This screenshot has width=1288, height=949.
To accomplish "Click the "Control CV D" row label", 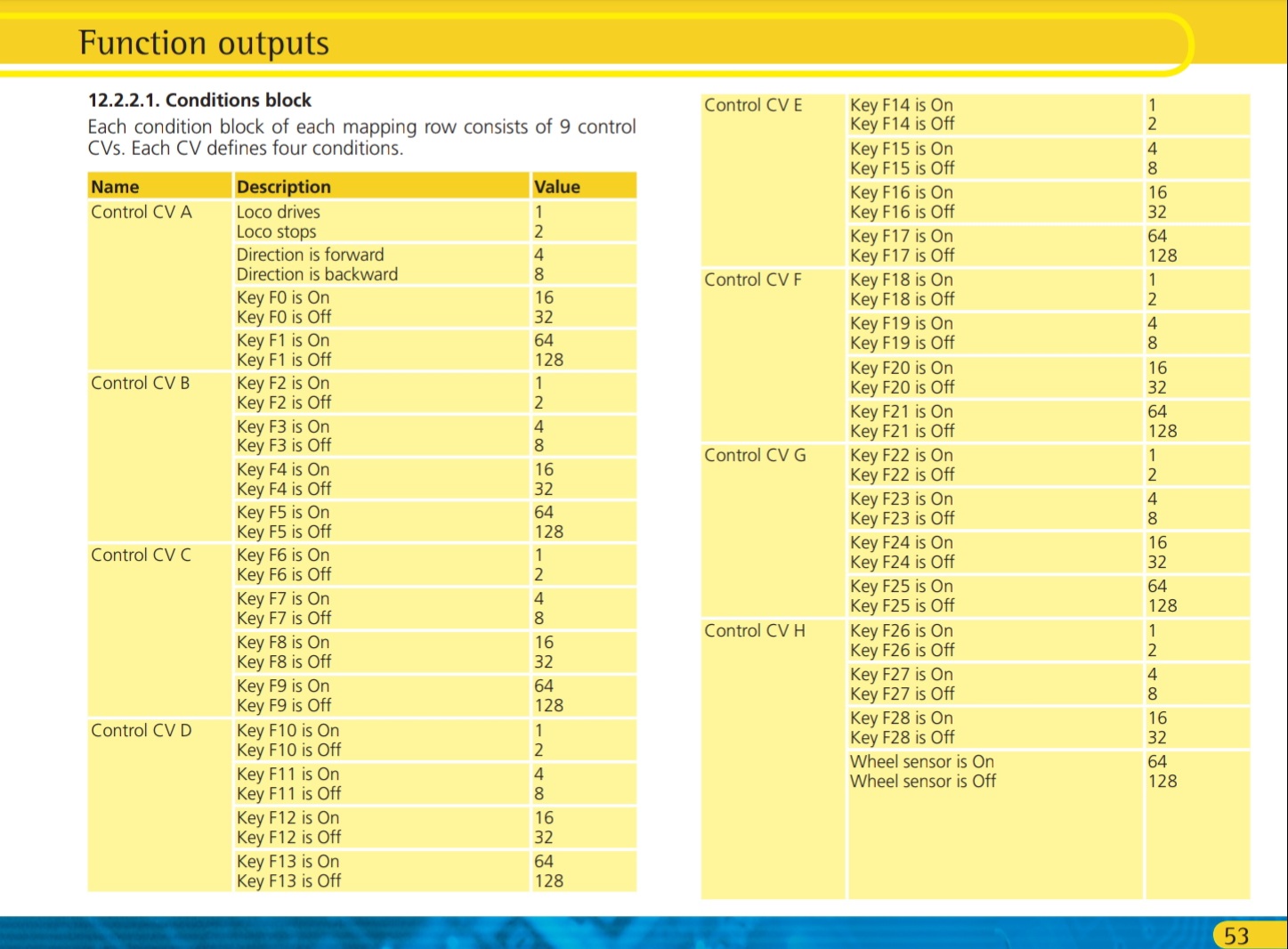I will point(141,730).
